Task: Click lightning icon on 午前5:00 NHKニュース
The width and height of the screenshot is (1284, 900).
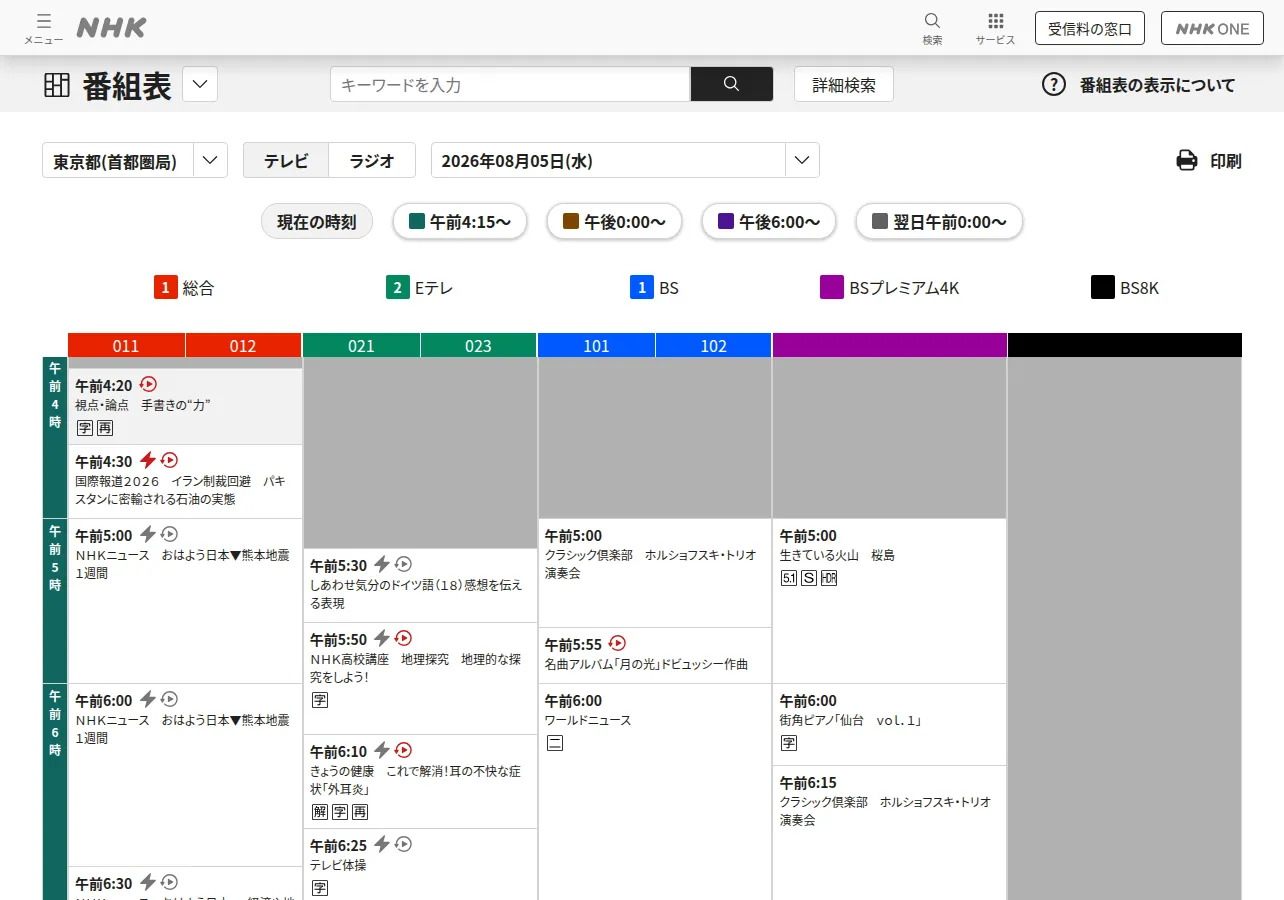Action: (148, 534)
